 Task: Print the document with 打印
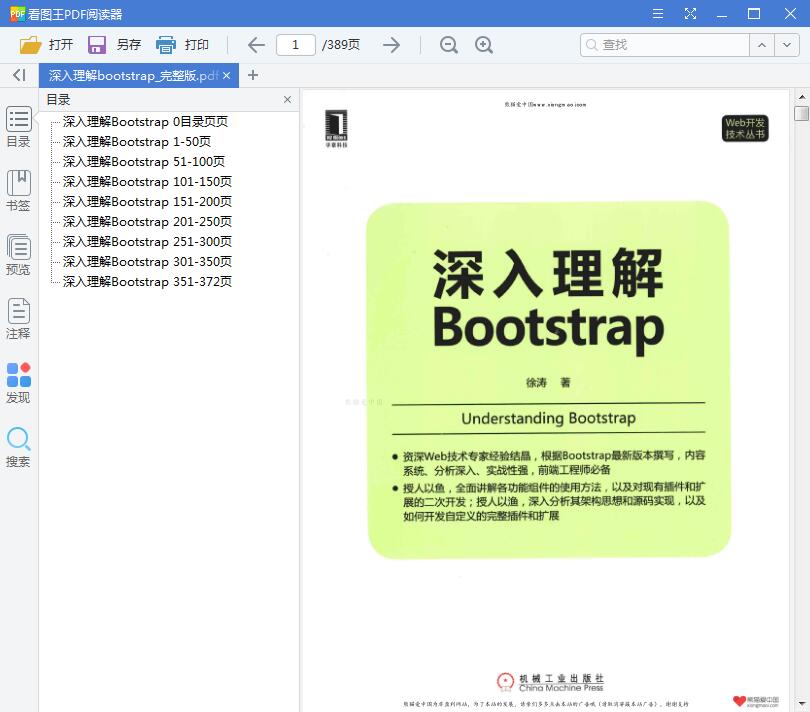click(182, 45)
